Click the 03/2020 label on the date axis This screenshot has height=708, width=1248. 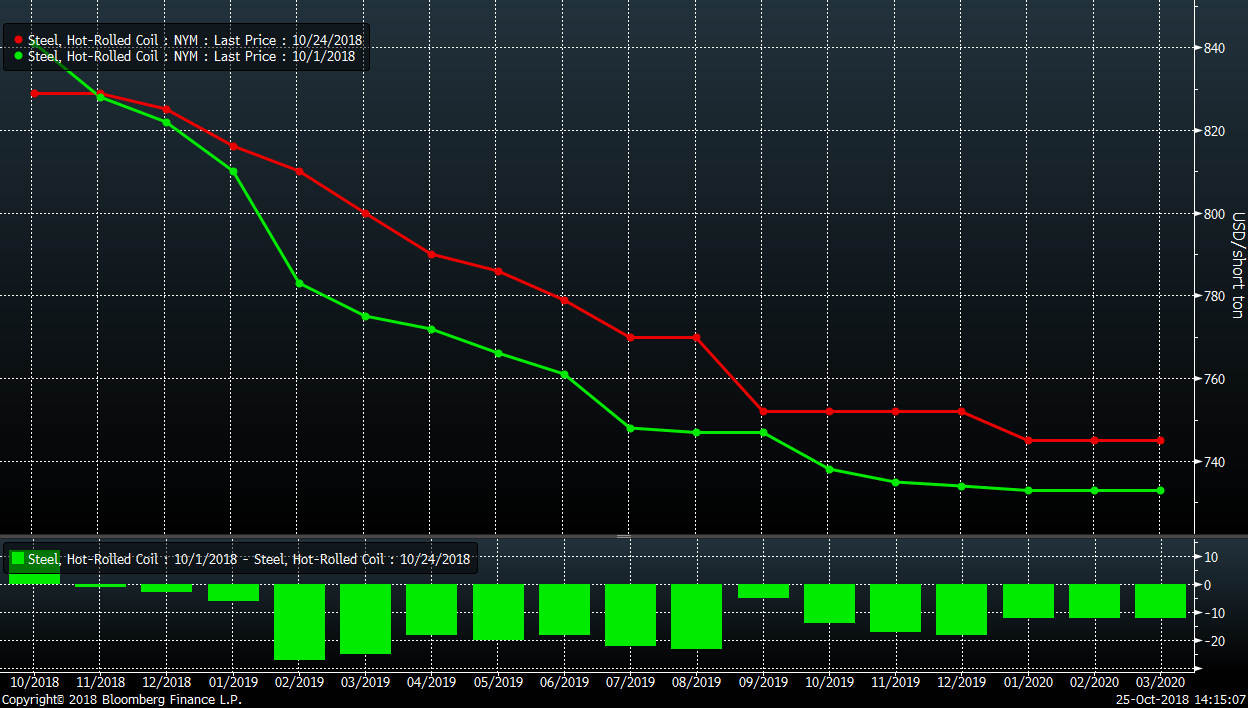point(1160,682)
